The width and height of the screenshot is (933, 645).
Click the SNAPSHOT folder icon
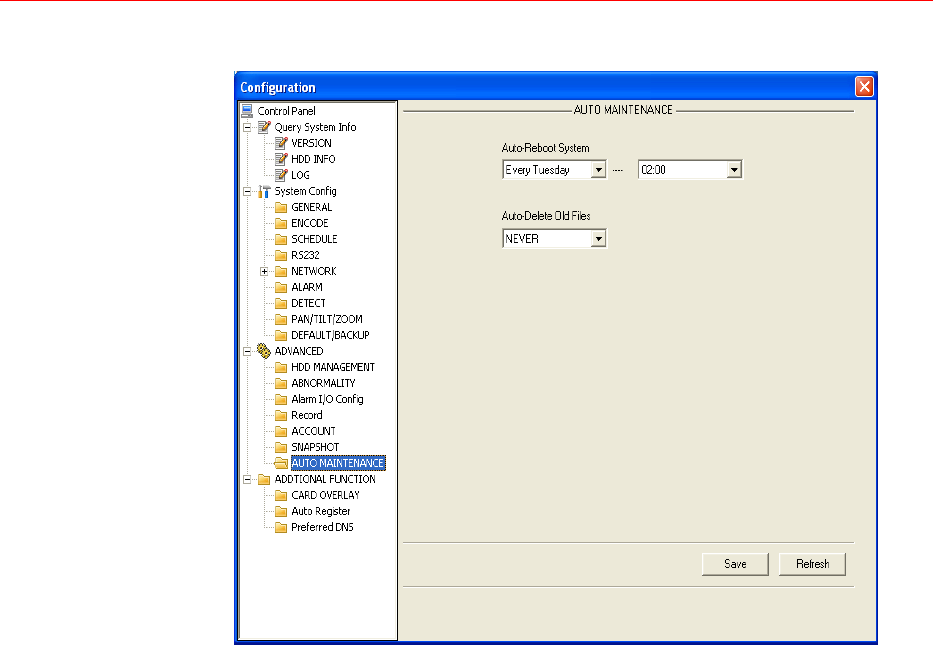point(281,447)
